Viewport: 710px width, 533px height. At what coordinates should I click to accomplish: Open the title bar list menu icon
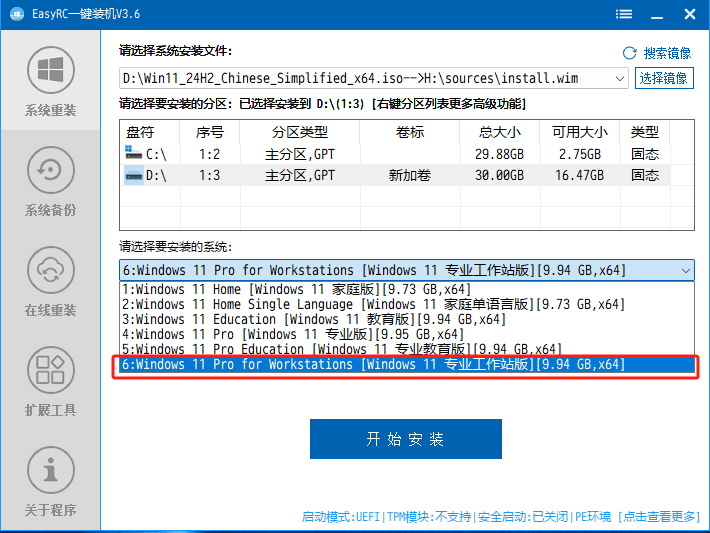point(624,14)
